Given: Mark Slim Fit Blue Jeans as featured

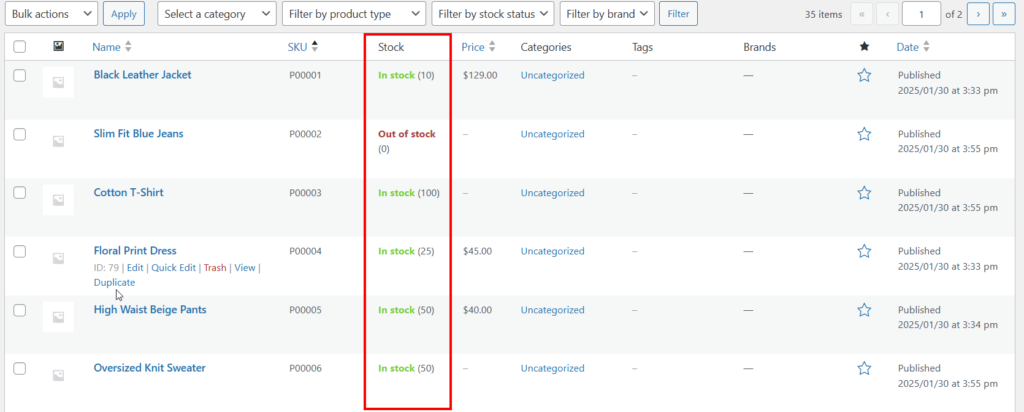Looking at the screenshot, I should 864,135.
